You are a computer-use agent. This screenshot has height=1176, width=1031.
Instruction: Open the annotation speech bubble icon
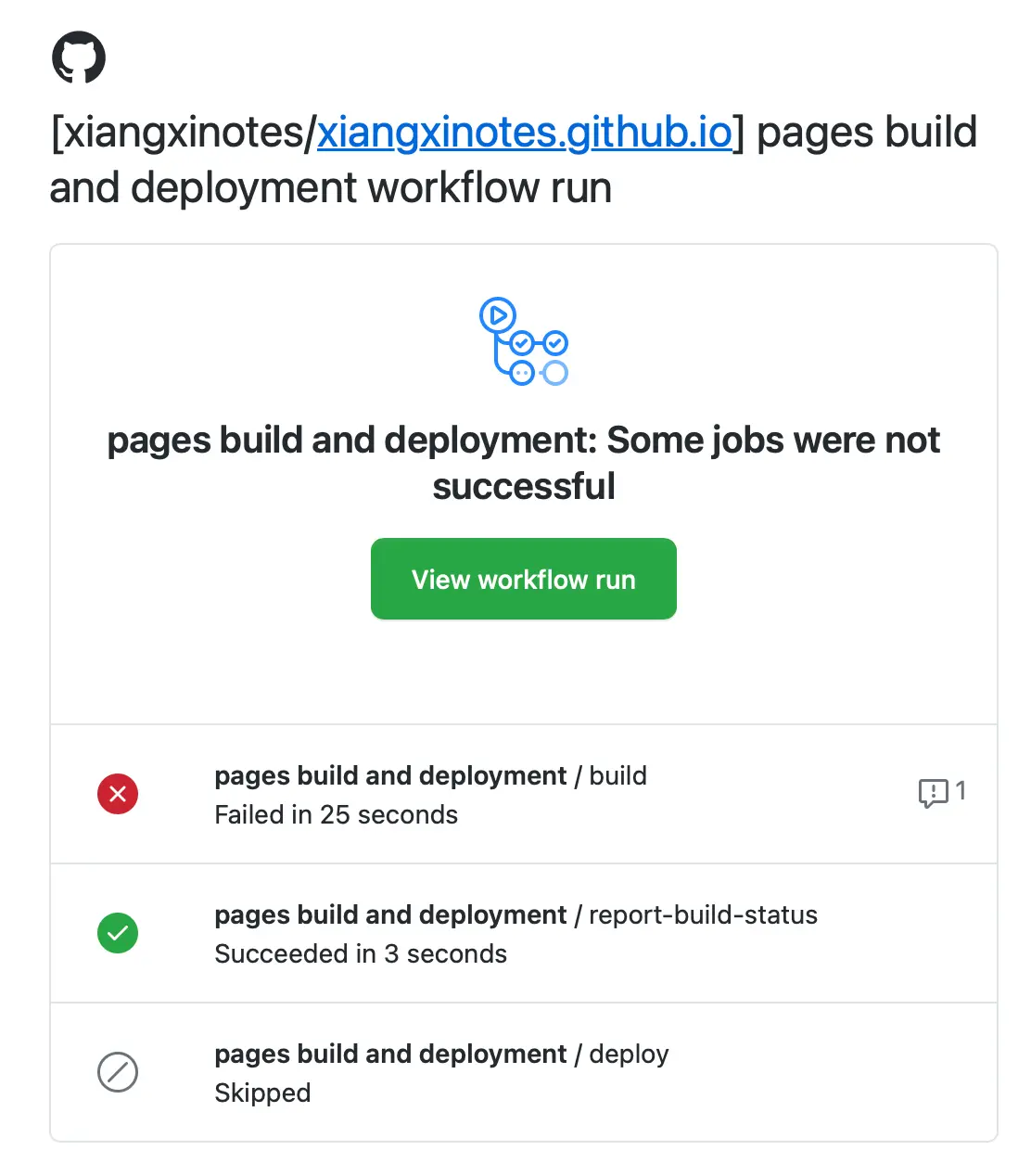pos(932,792)
